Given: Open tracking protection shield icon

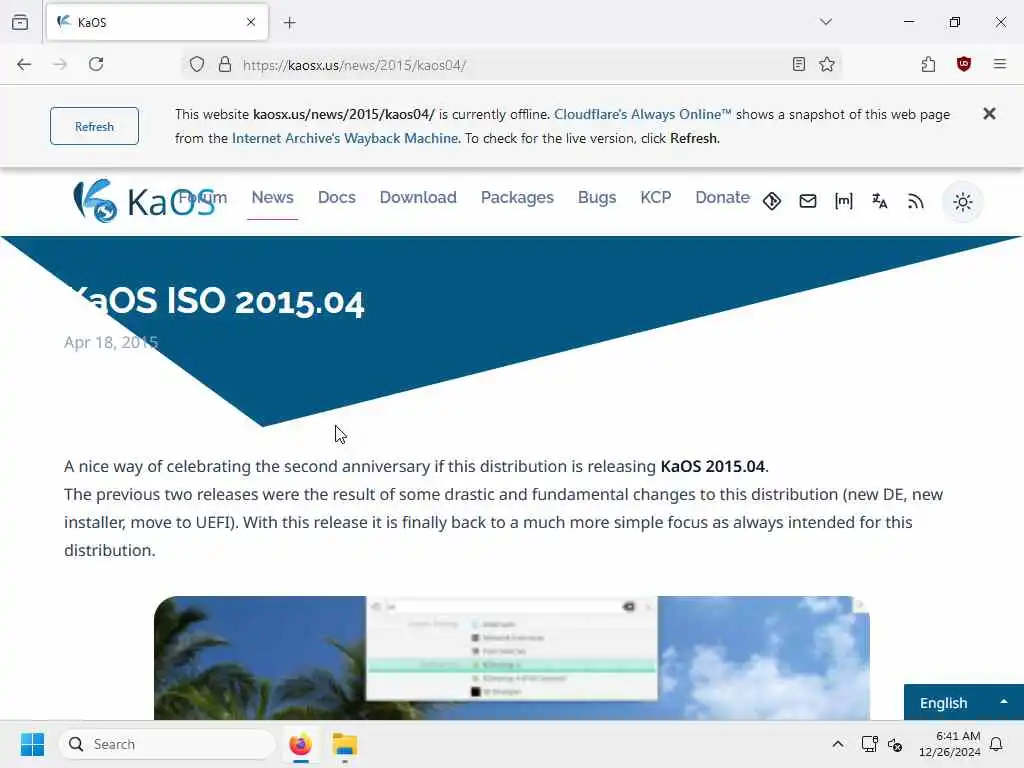Looking at the screenshot, I should pyautogui.click(x=197, y=64).
